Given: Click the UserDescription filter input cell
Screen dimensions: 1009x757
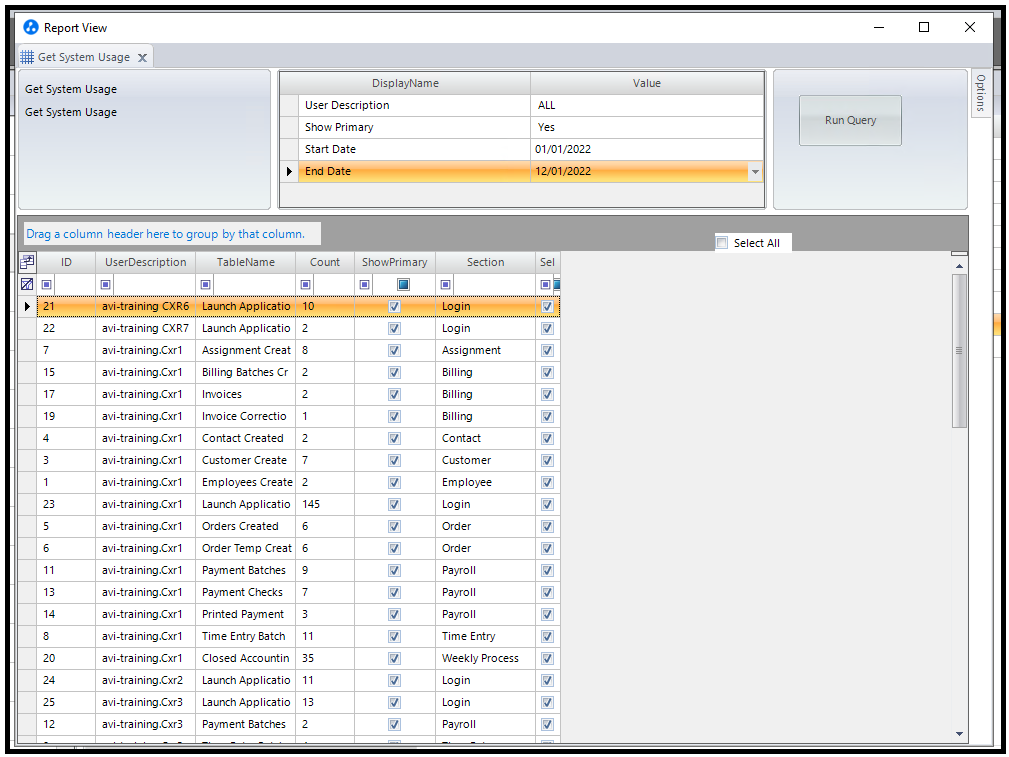Looking at the screenshot, I should click(x=154, y=284).
